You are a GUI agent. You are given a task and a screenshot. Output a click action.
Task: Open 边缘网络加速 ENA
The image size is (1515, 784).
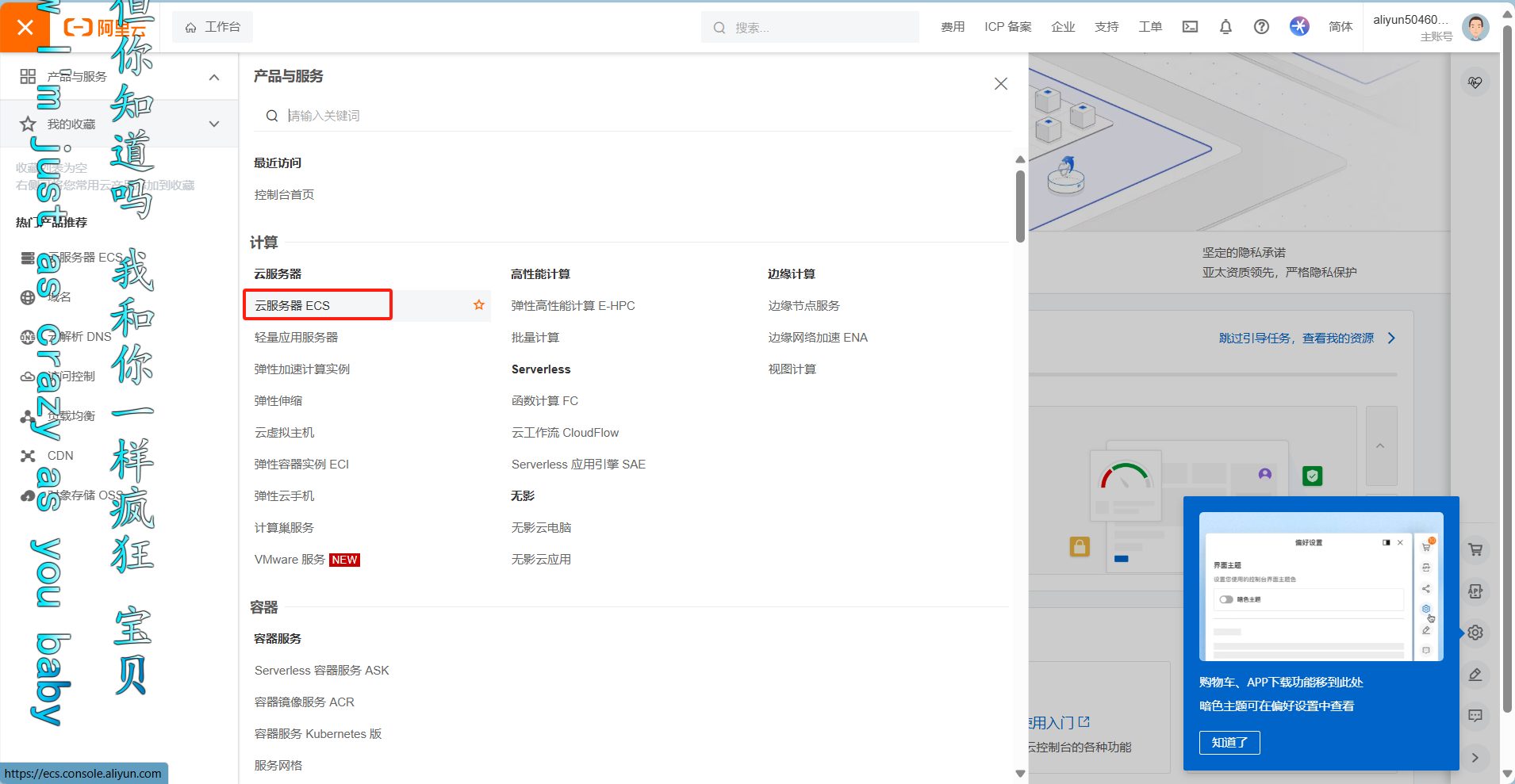(818, 338)
